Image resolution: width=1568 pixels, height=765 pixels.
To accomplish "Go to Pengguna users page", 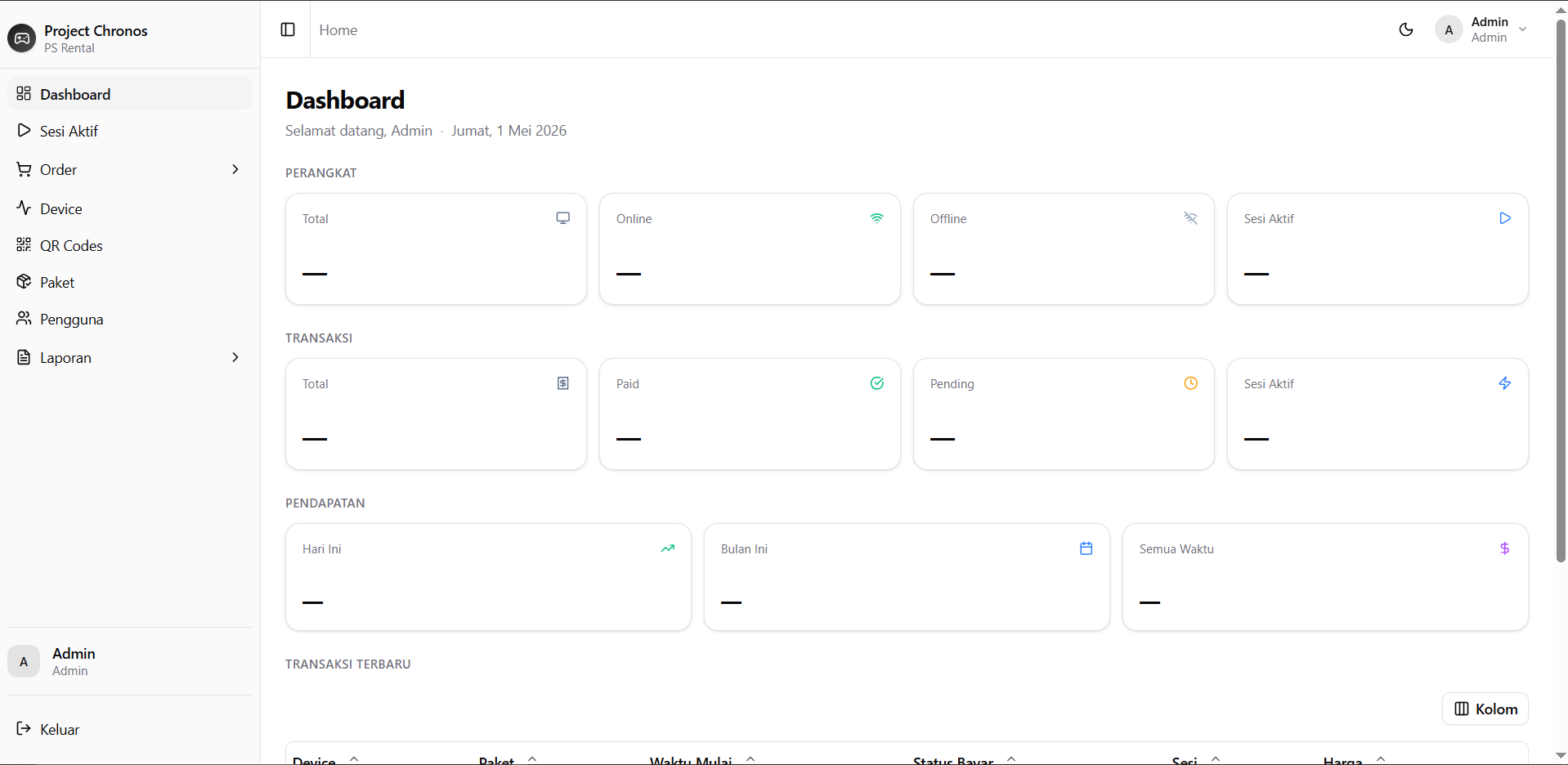I will 129,319.
